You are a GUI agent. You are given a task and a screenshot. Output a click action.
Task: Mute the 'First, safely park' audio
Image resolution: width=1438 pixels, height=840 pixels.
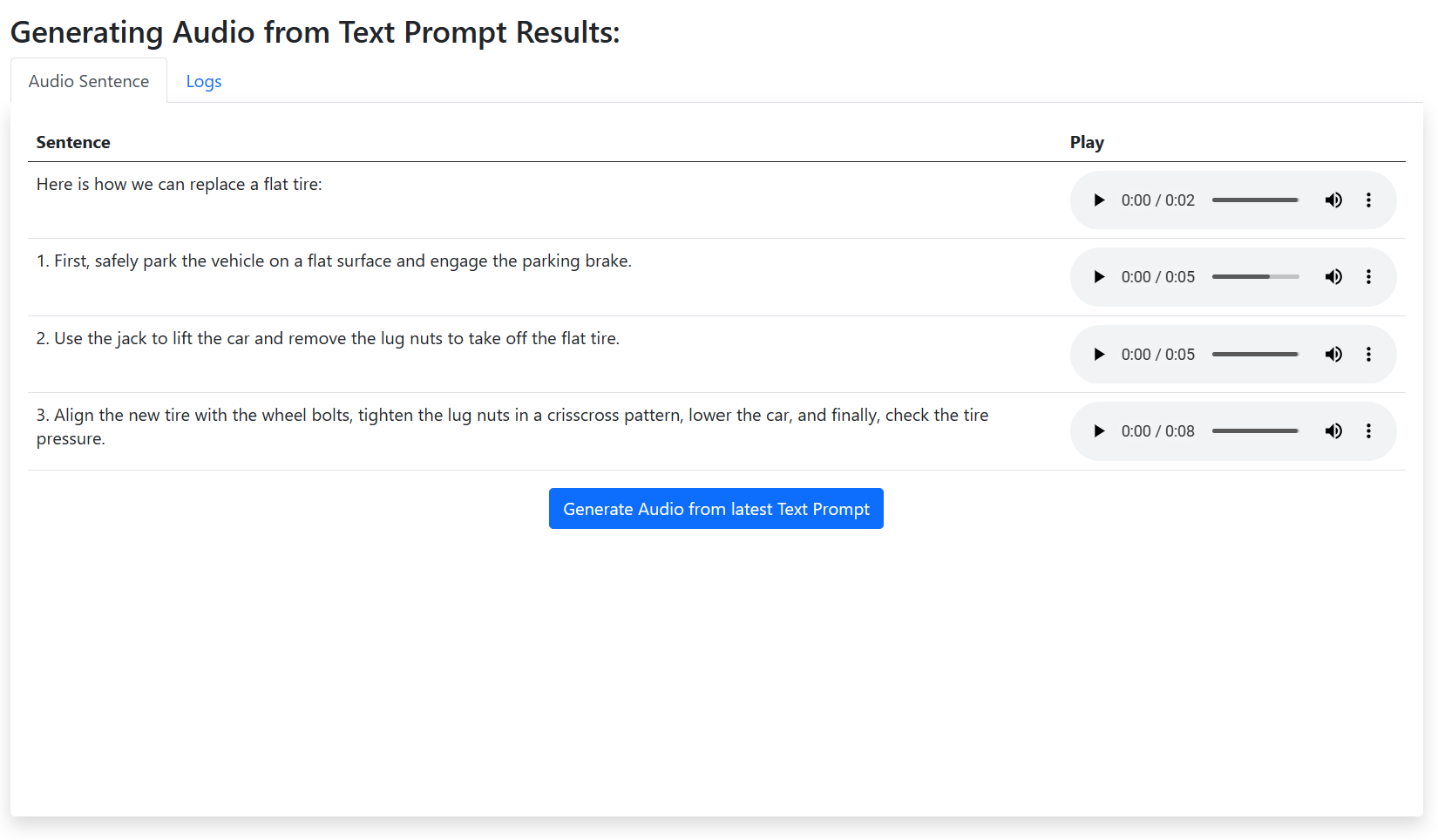point(1333,277)
